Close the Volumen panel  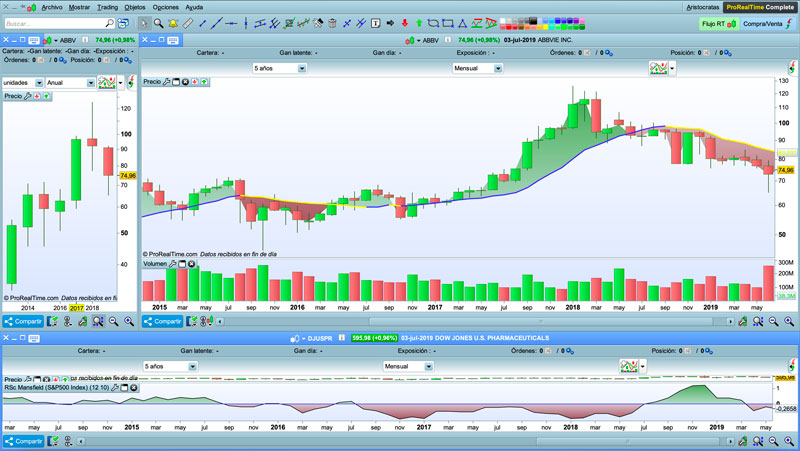click(191, 264)
